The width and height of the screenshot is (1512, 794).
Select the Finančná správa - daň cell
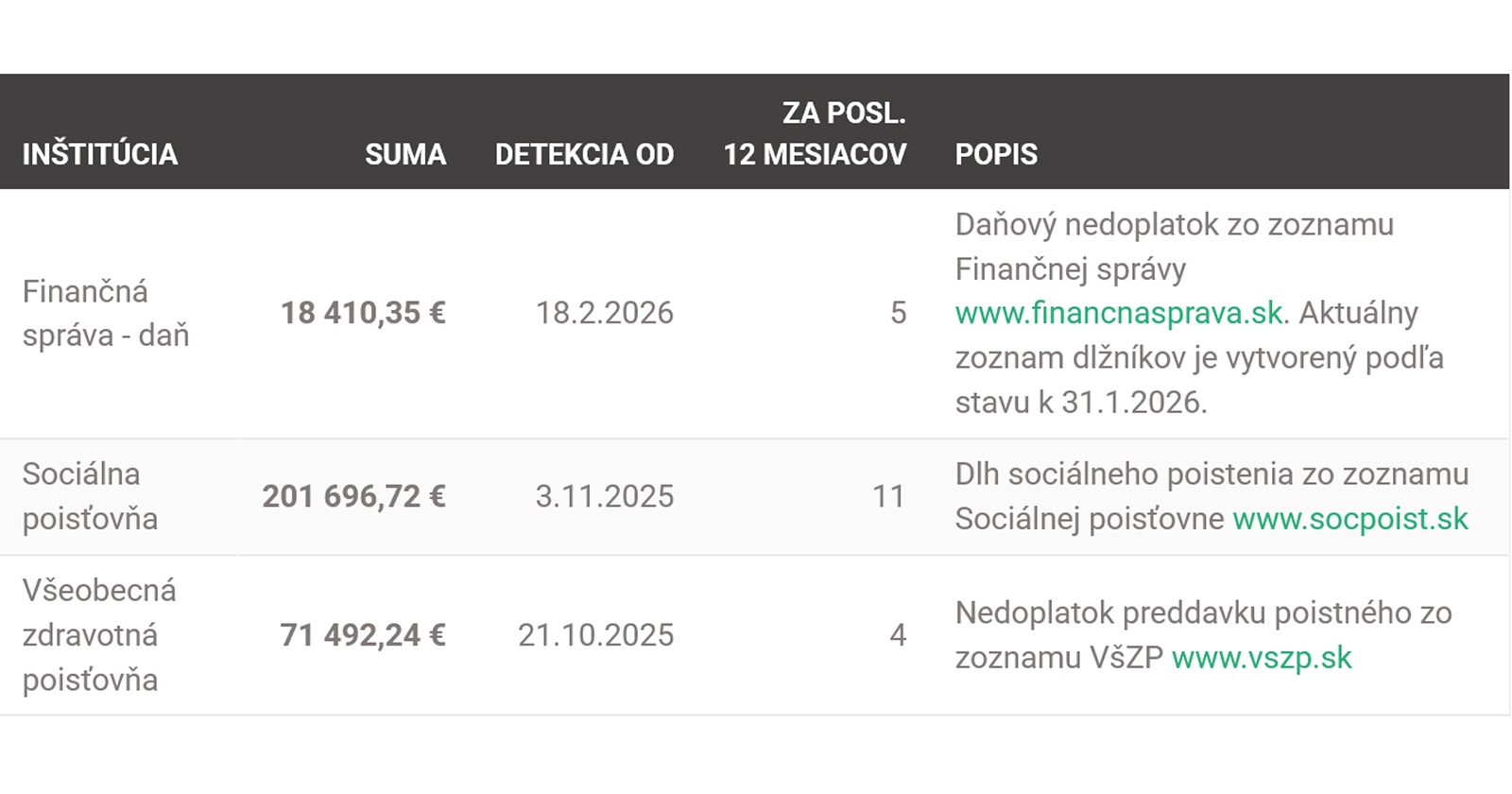coord(106,313)
